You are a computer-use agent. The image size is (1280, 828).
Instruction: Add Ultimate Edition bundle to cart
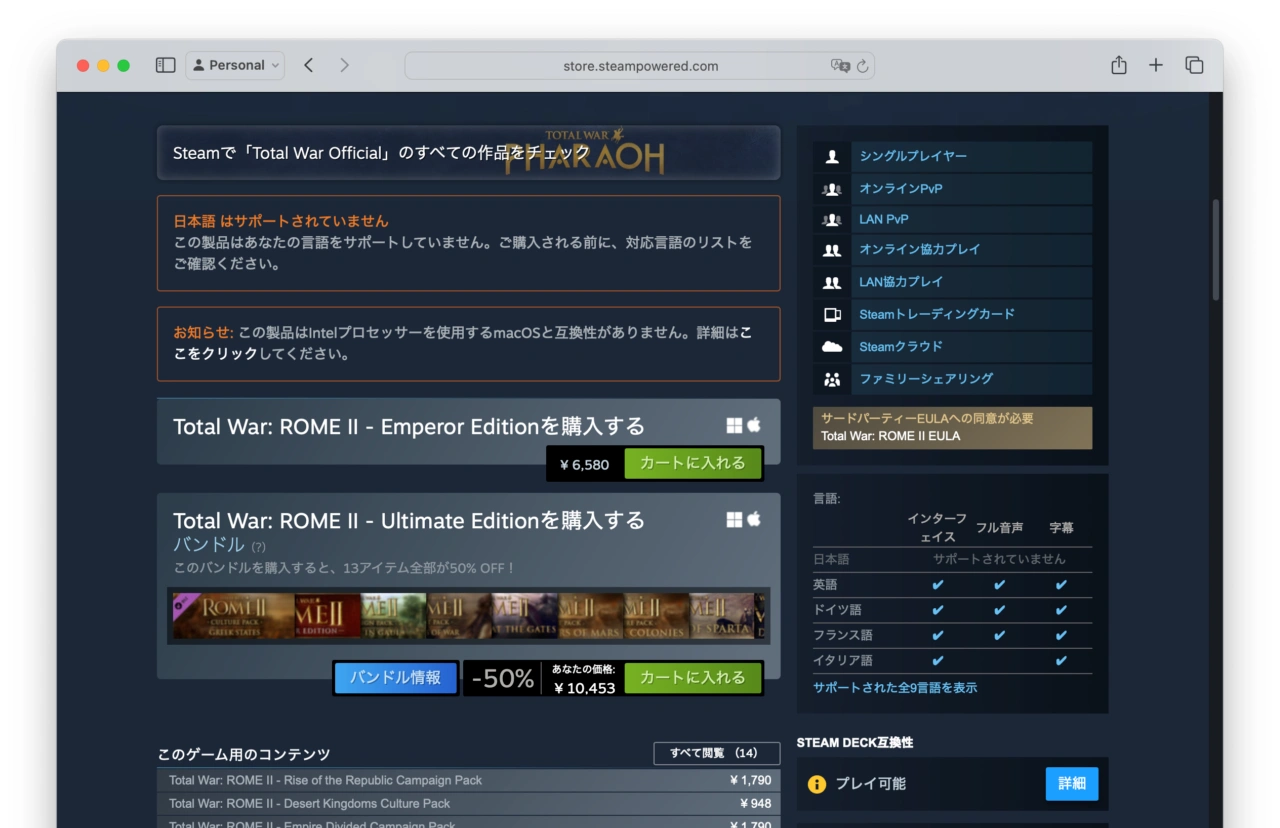coord(692,677)
